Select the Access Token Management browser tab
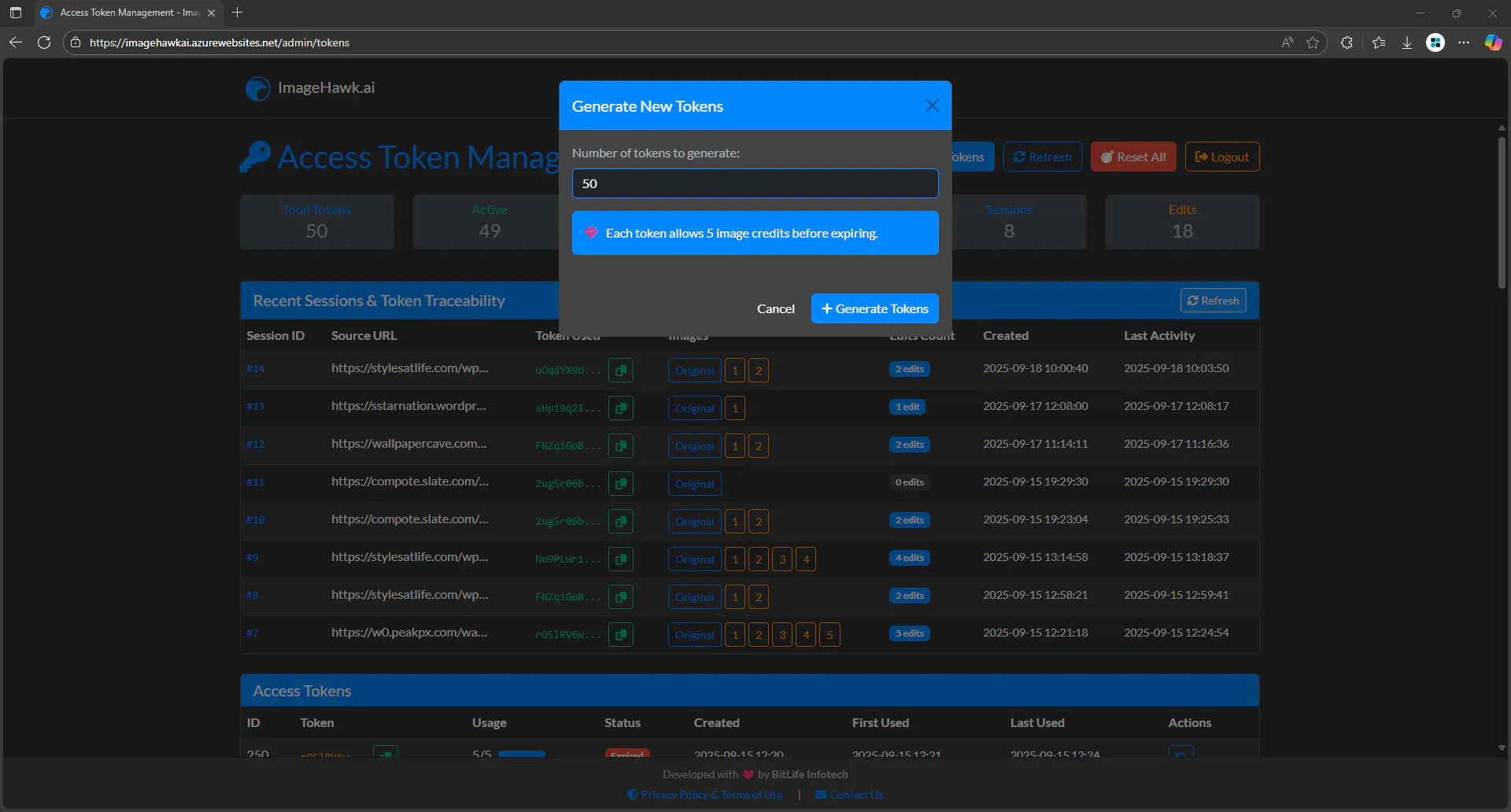Image resolution: width=1511 pixels, height=812 pixels. click(128, 13)
